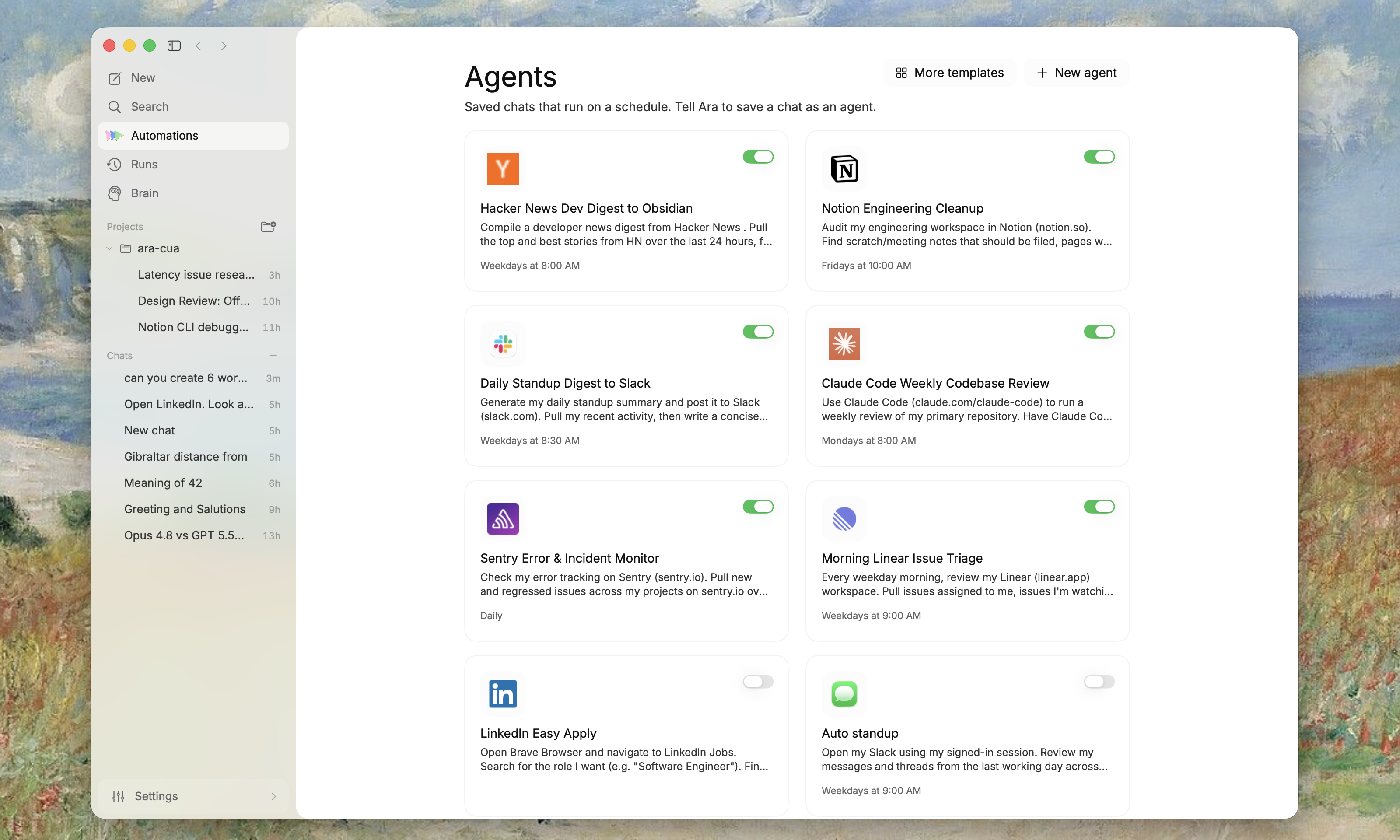1400x840 pixels.
Task: Click the Brain head icon
Action: point(115,193)
